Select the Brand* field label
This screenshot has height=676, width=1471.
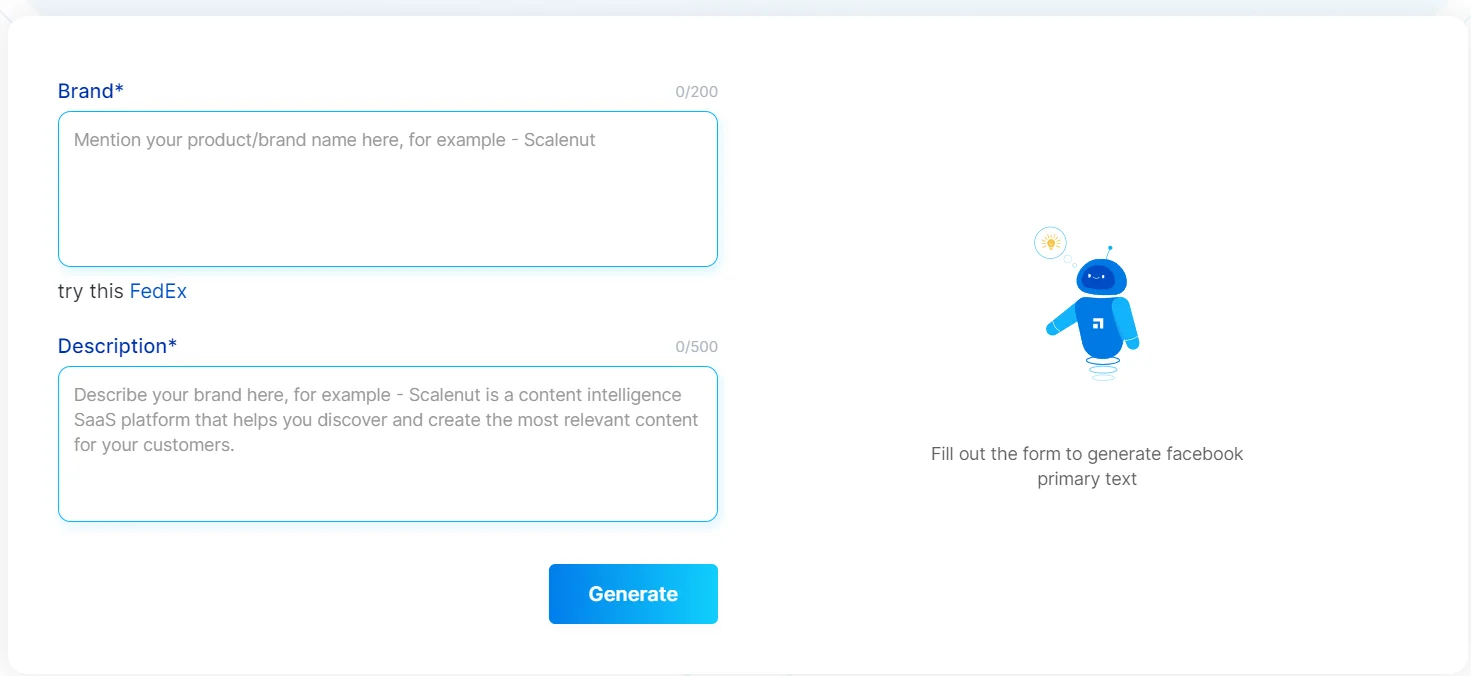coord(90,91)
